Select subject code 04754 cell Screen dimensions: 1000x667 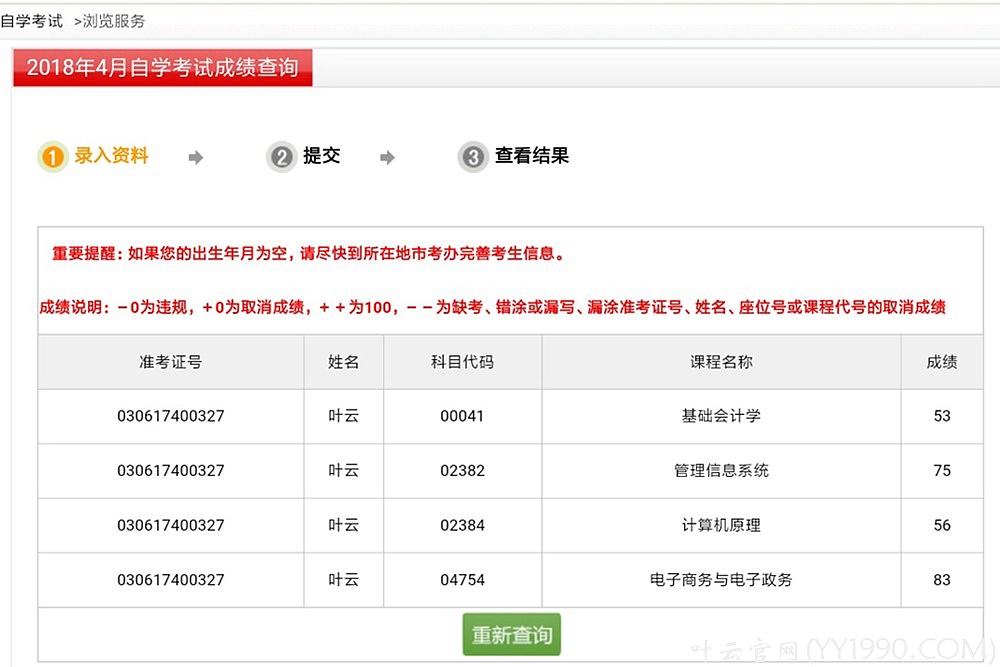pyautogui.click(x=462, y=580)
